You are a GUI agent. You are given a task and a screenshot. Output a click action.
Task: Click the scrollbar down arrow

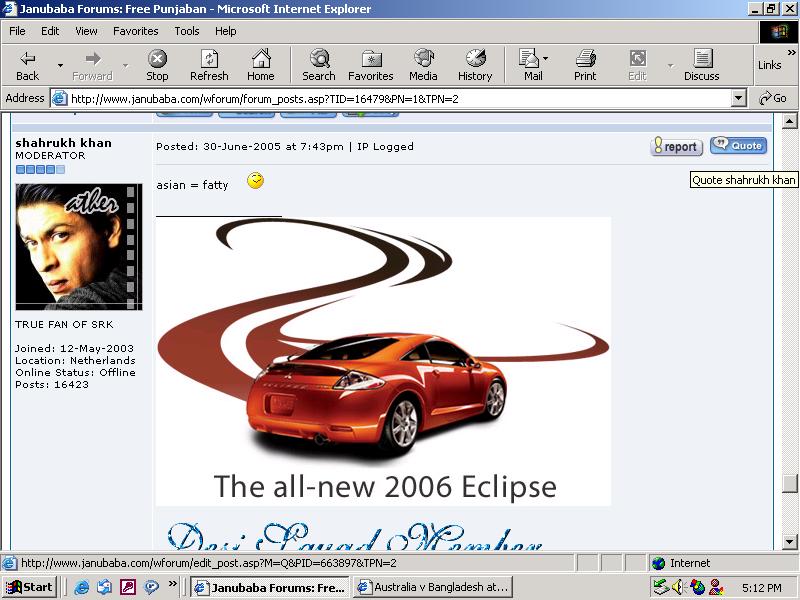[x=789, y=542]
